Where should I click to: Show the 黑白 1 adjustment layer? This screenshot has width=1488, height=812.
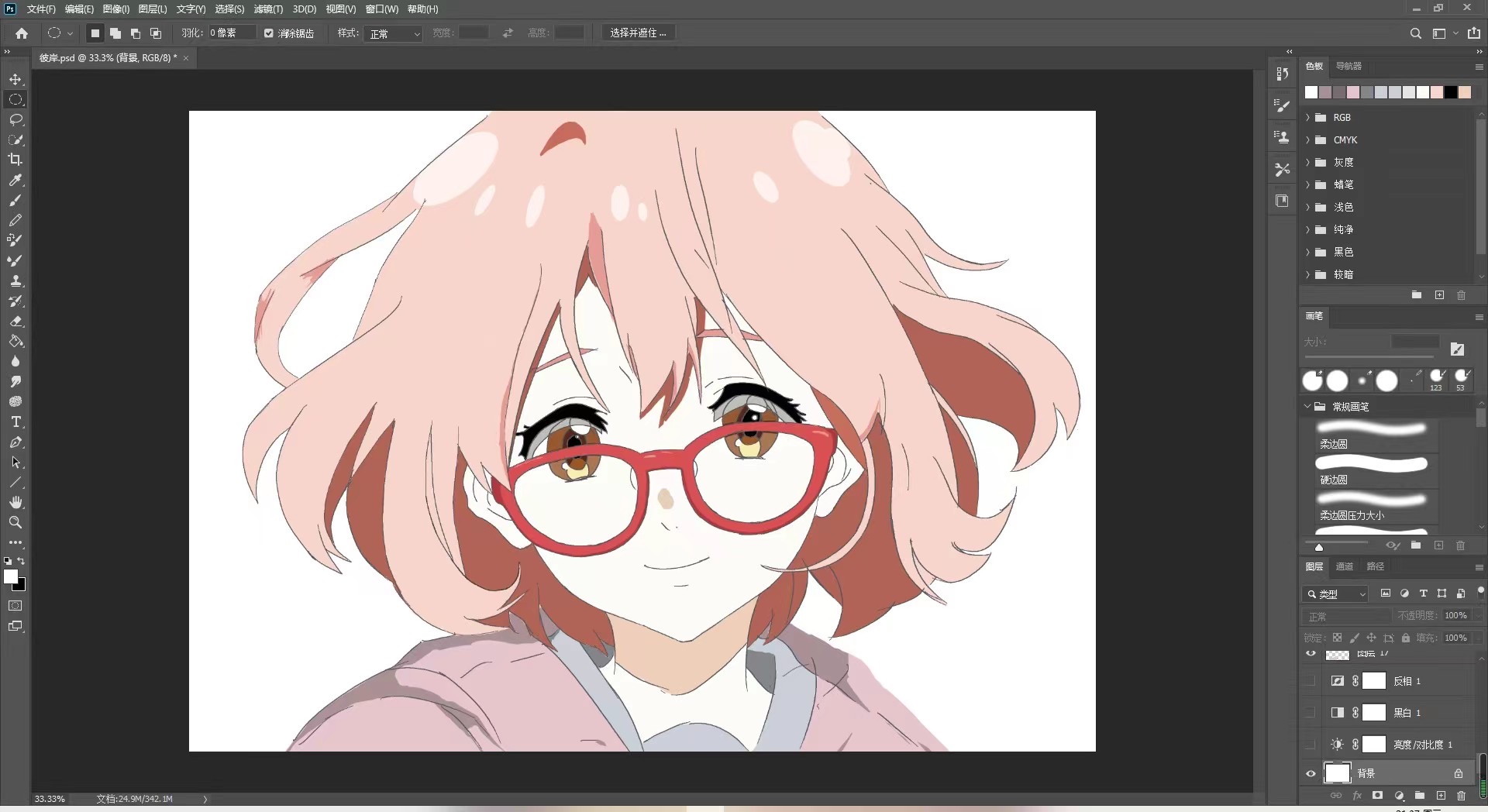click(x=1311, y=713)
